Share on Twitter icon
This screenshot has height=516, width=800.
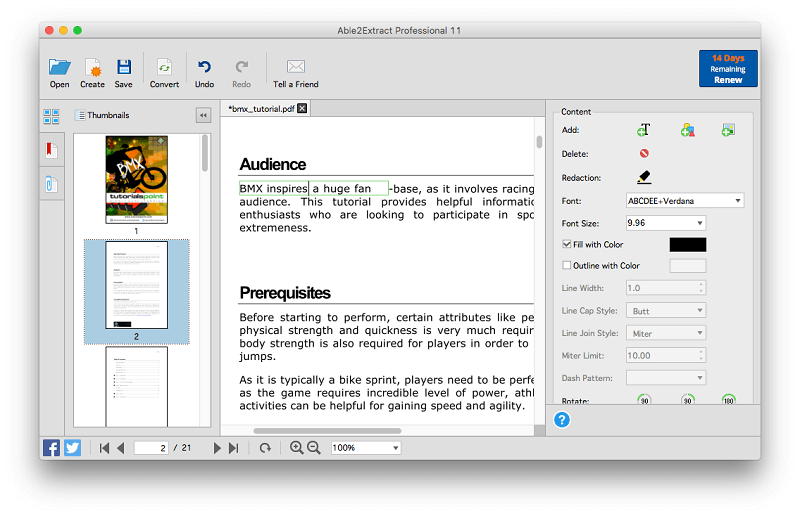pos(72,448)
